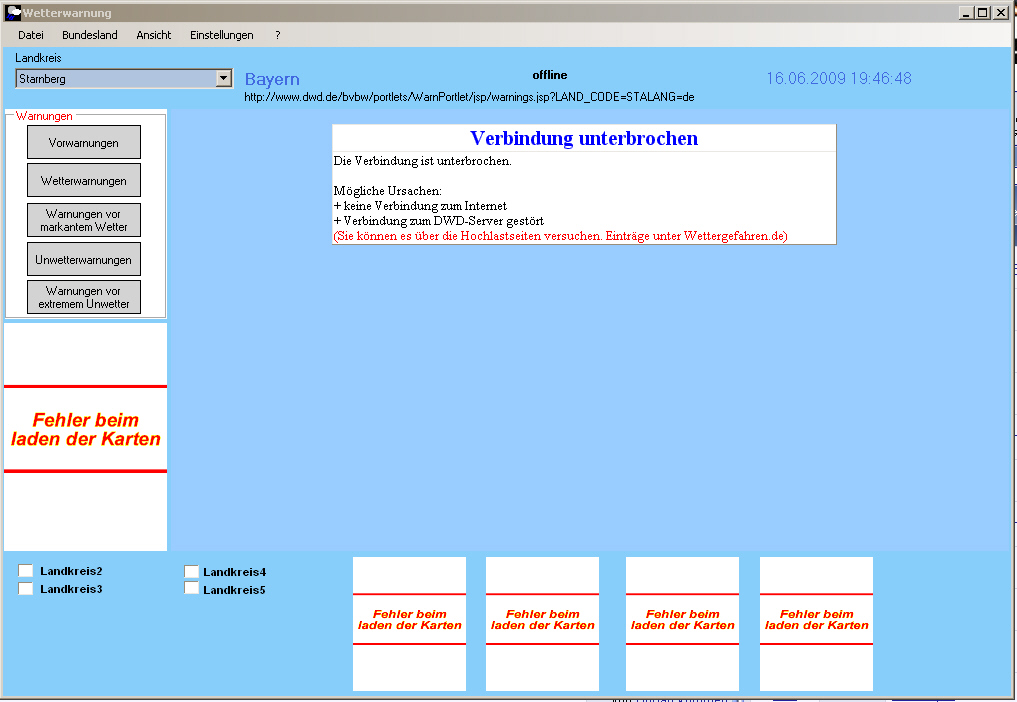Show Unwetterwarnungen

pos(84,259)
